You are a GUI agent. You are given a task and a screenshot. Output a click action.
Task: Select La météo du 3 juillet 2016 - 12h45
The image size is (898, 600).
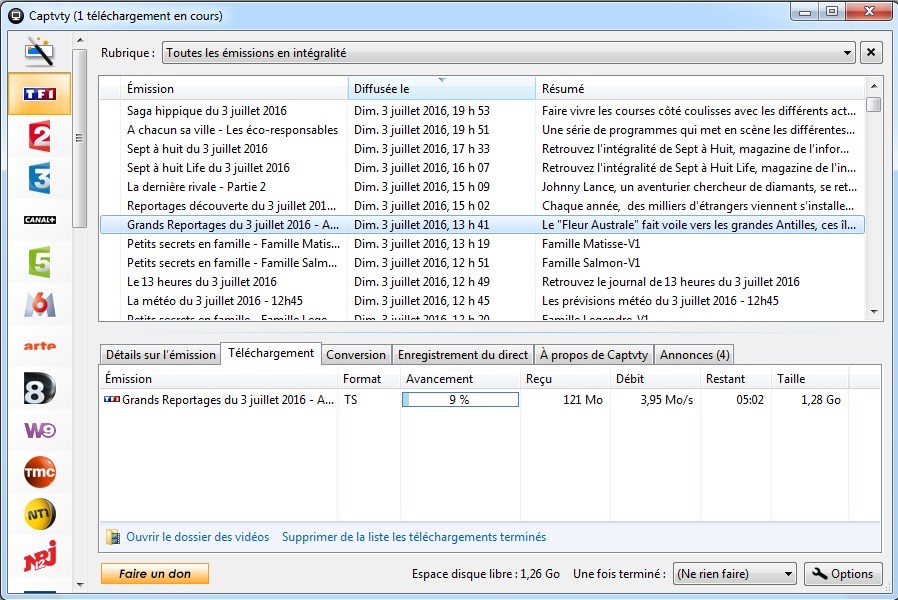(x=482, y=301)
